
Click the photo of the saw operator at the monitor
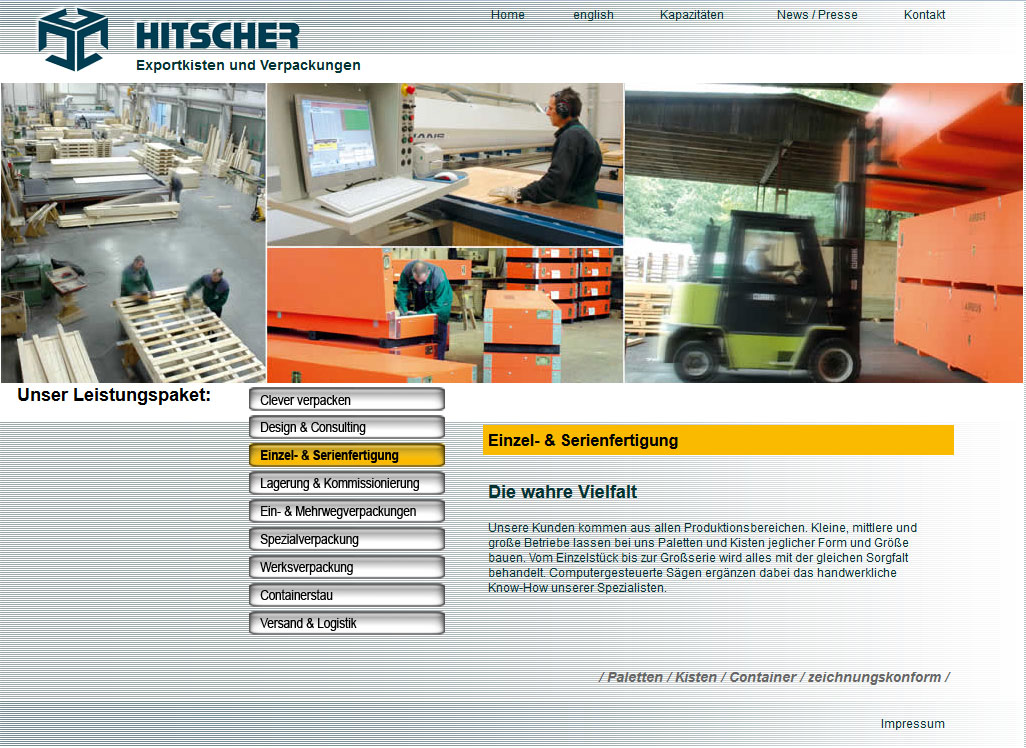(445, 164)
